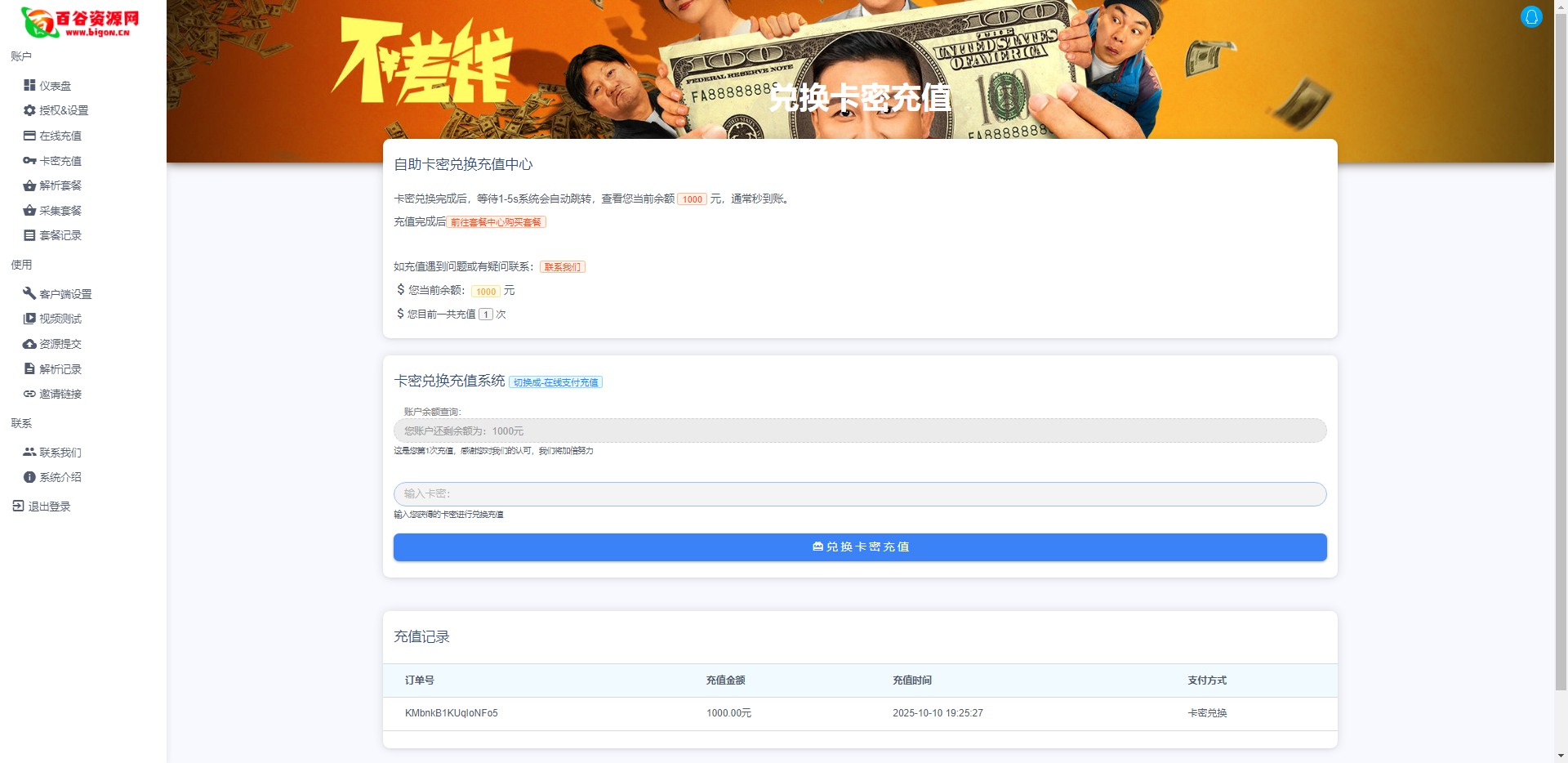Image resolution: width=1568 pixels, height=763 pixels.
Task: Switch to online payment via 切换成-在线支付充值
Action: tap(555, 381)
